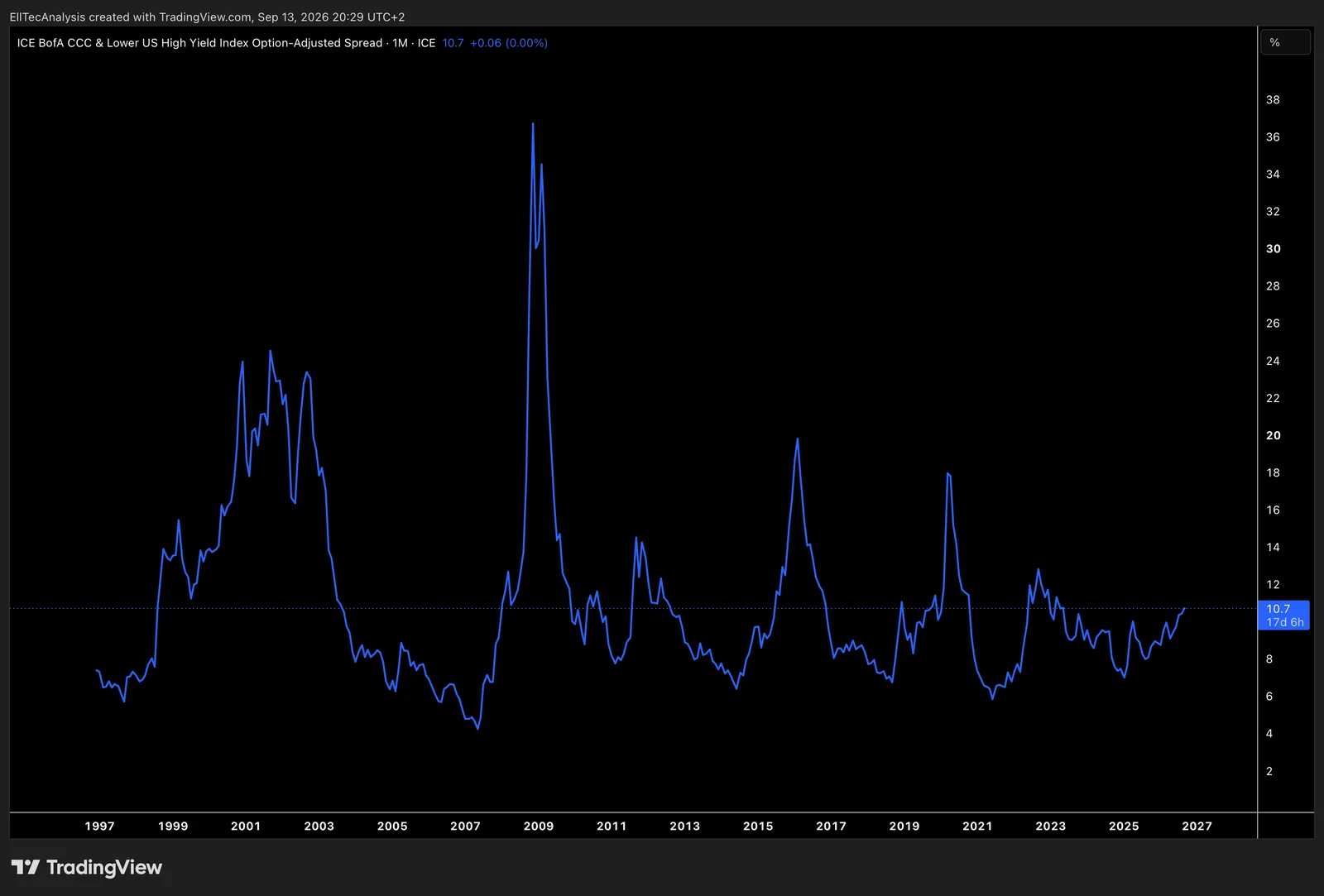This screenshot has width=1324, height=896.
Task: Click the 2021 year label on time axis
Action: tap(977, 826)
